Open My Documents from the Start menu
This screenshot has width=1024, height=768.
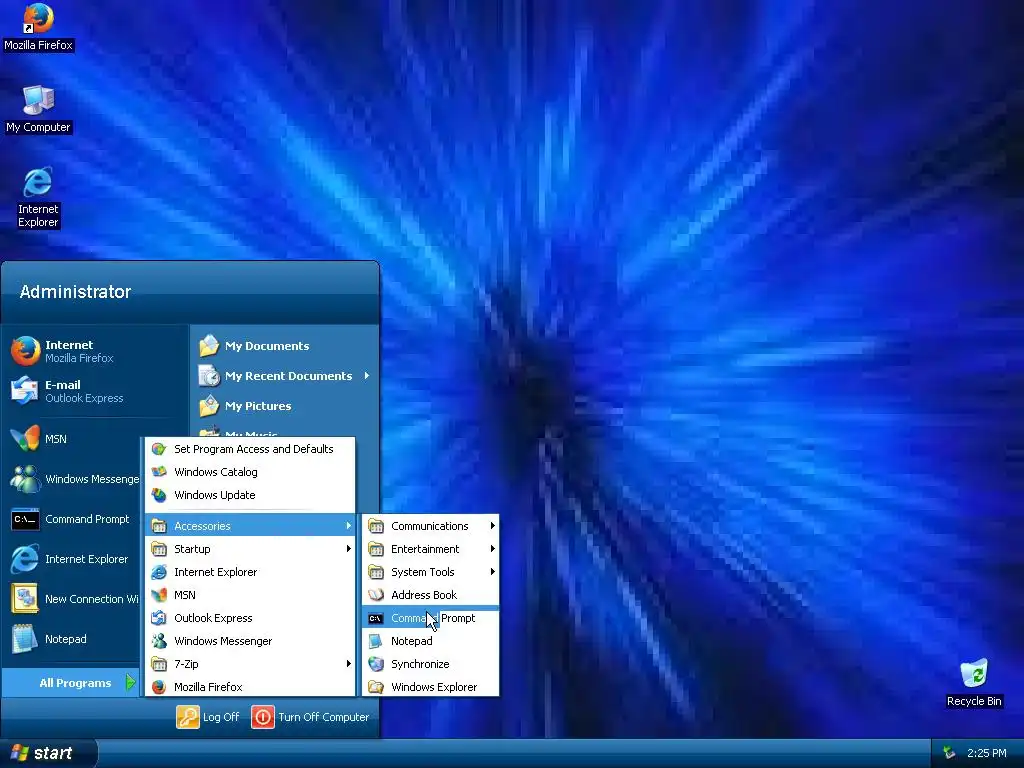(x=266, y=345)
